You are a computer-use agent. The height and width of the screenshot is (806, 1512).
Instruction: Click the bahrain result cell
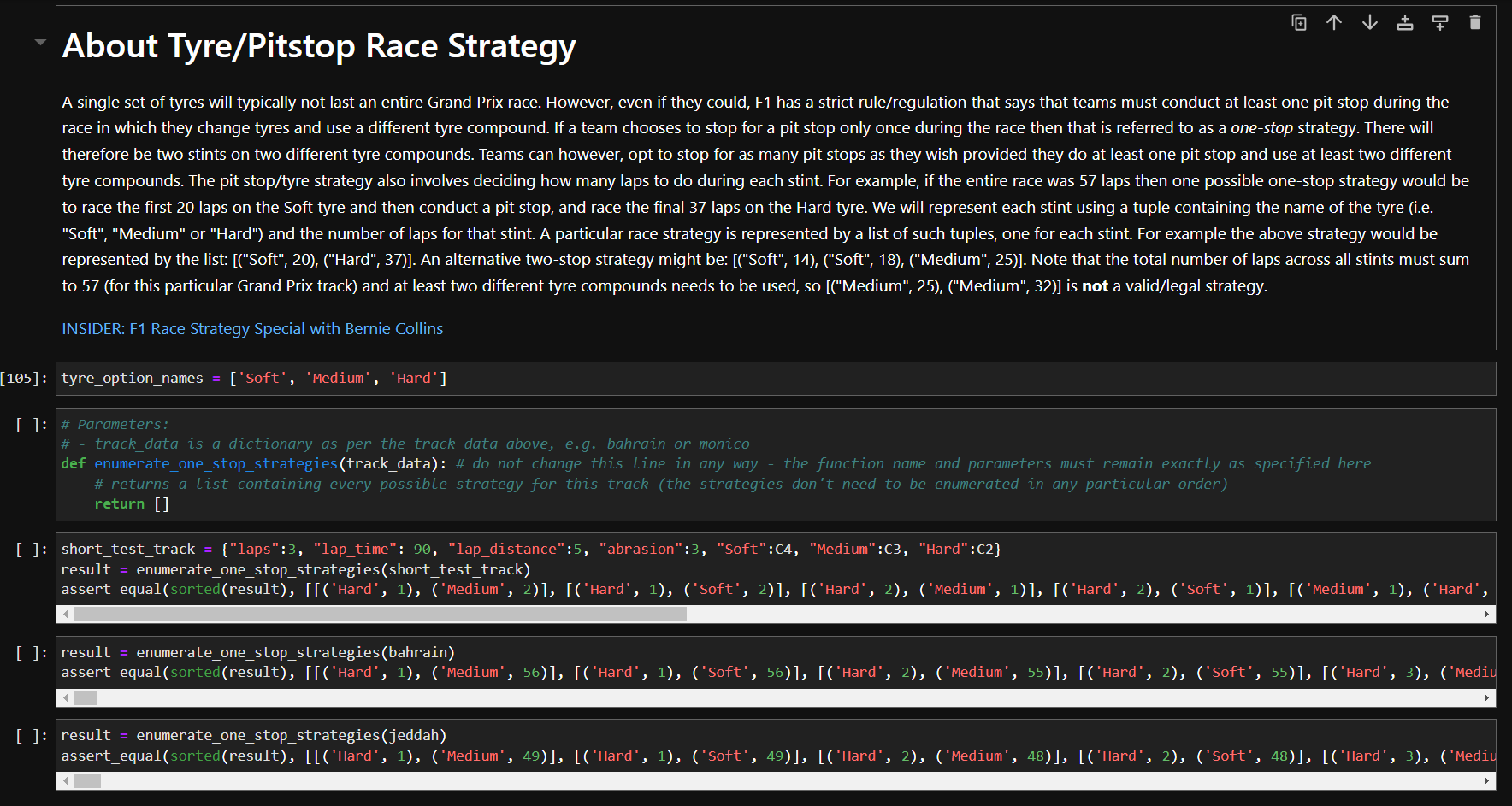pos(342,662)
